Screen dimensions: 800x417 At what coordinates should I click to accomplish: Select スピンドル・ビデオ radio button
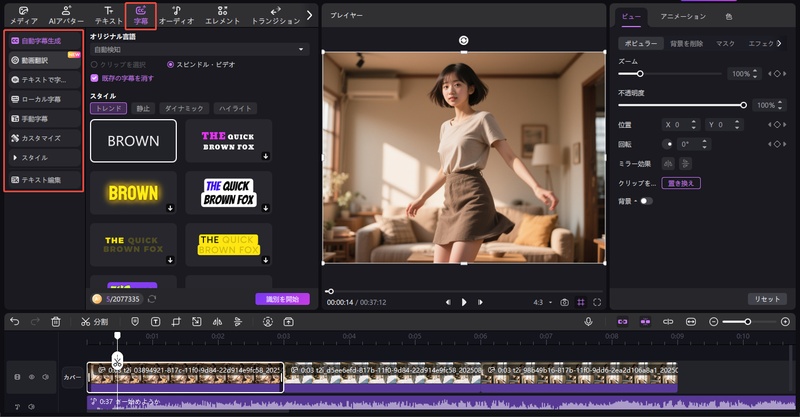pyautogui.click(x=170, y=65)
